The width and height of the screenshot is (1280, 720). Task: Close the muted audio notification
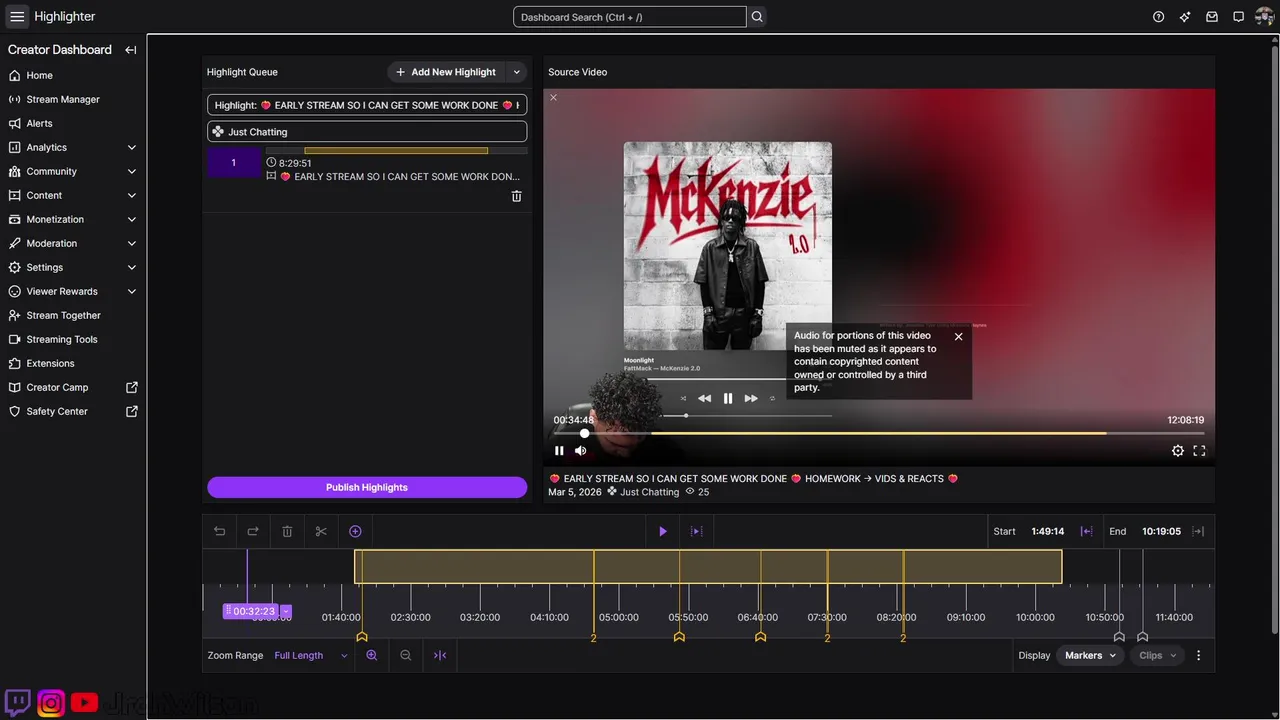[x=958, y=337]
